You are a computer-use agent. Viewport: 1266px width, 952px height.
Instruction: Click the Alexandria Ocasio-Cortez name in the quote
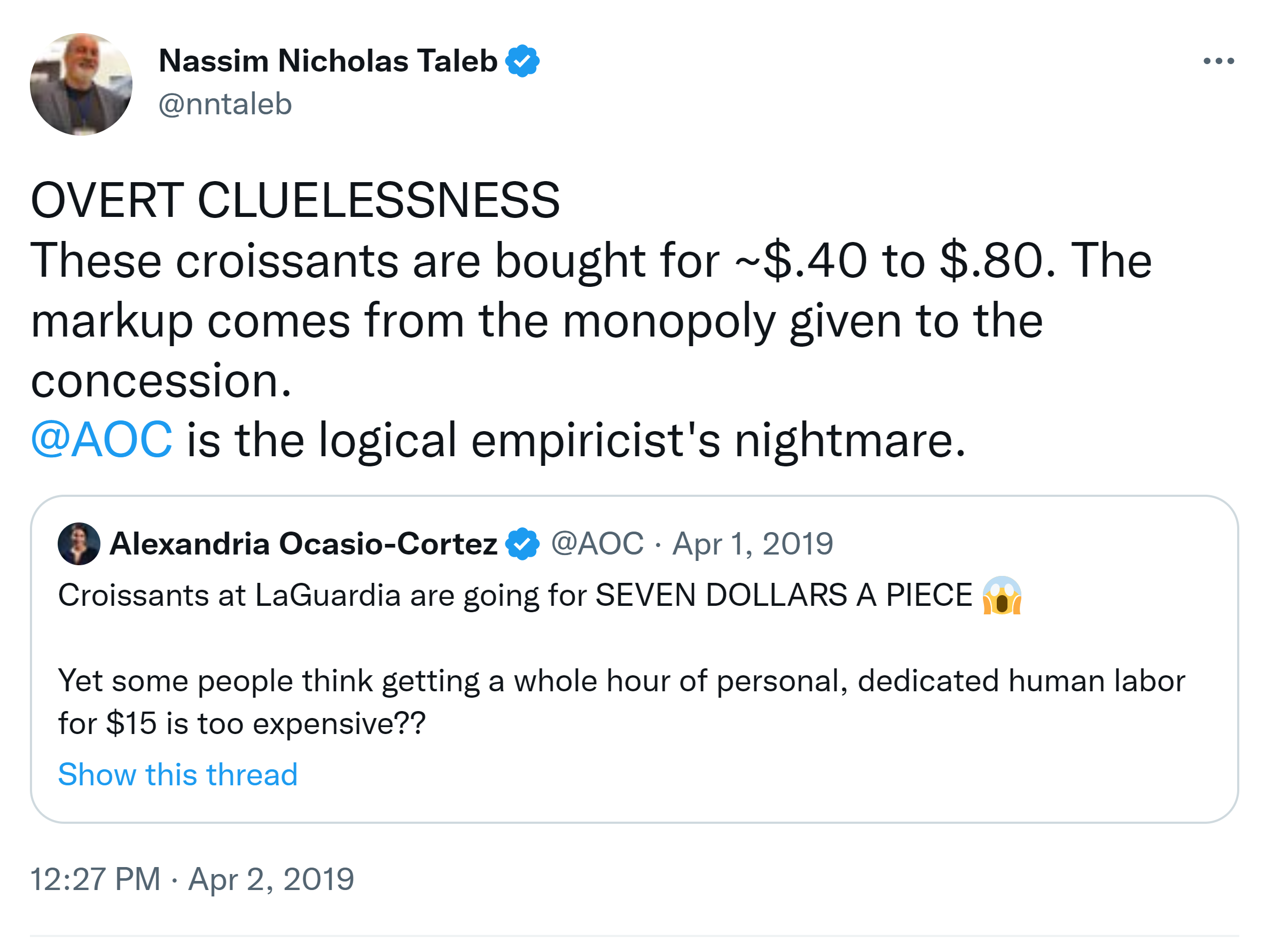(303, 543)
